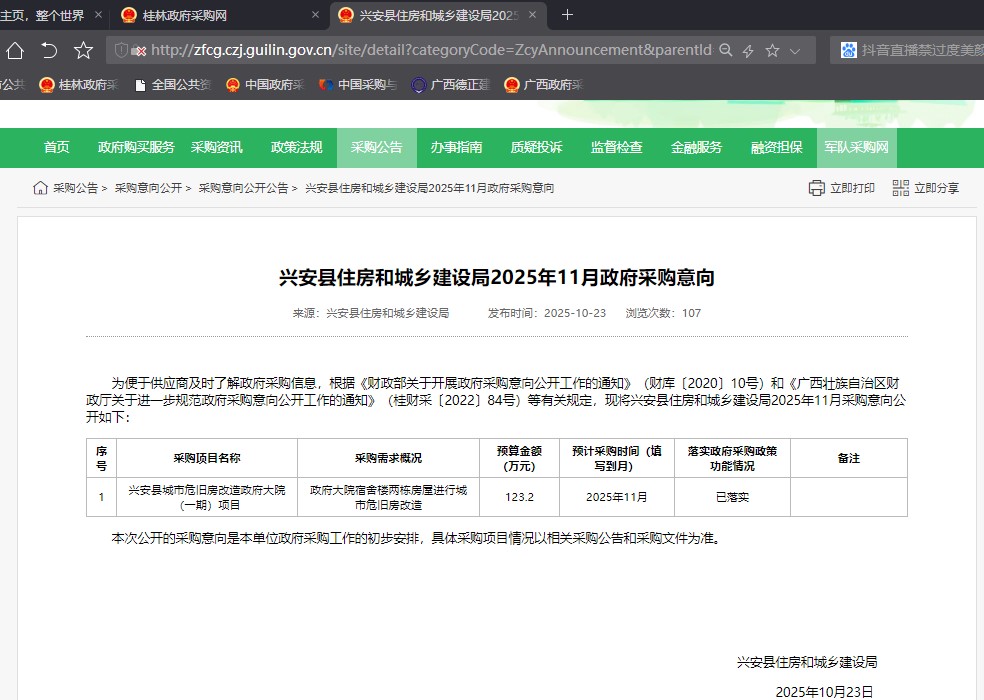The height and width of the screenshot is (700, 984).
Task: Click the home icon in the breadcrumb
Action: pos(40,188)
